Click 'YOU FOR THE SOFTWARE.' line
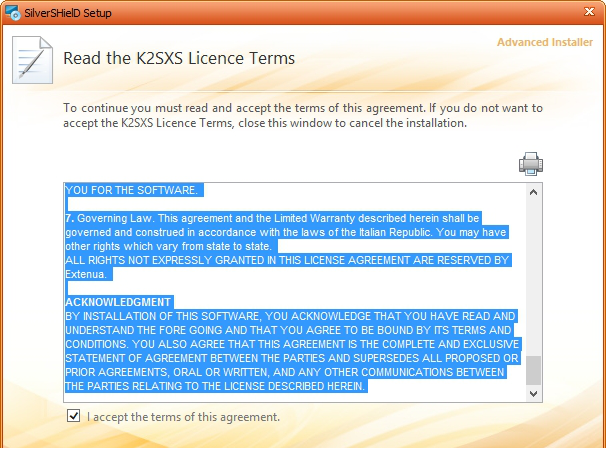The height and width of the screenshot is (465, 606). click(131, 190)
